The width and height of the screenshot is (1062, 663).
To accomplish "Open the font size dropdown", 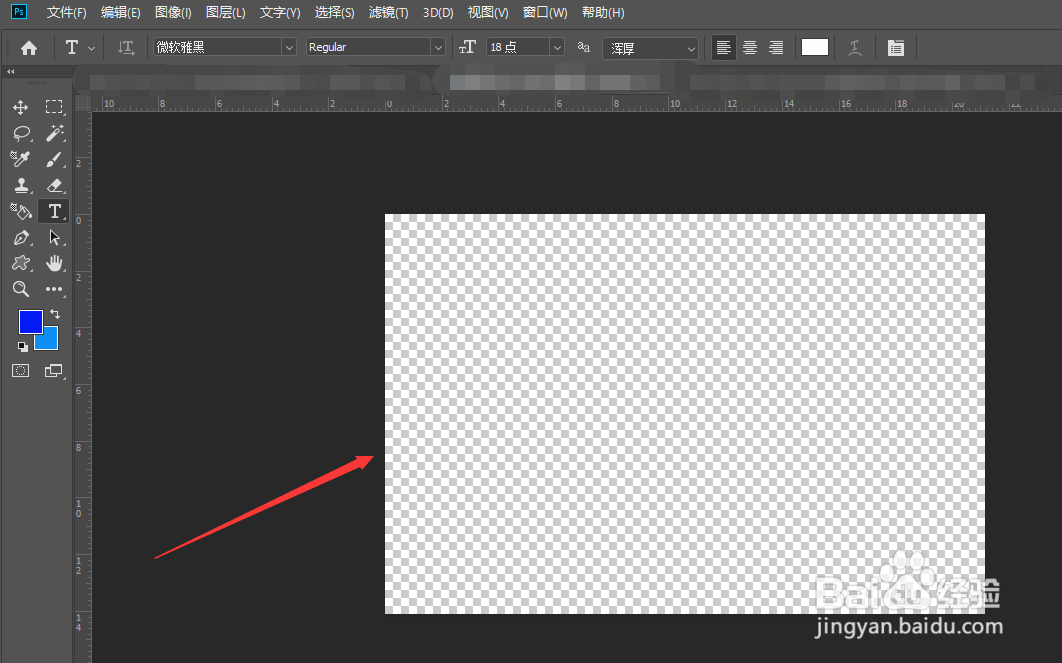I will point(557,46).
